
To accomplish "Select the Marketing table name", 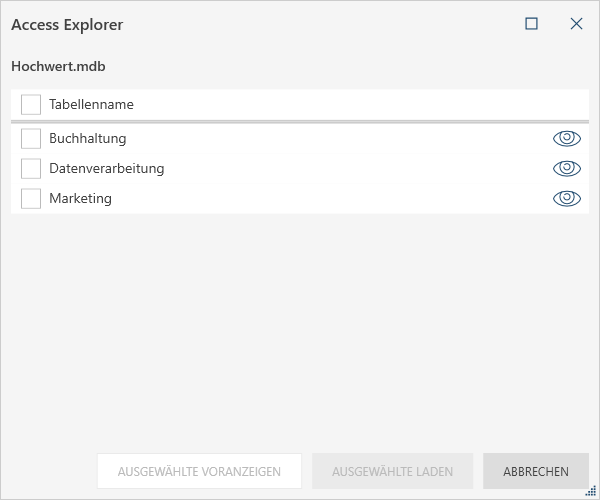I will pos(80,199).
